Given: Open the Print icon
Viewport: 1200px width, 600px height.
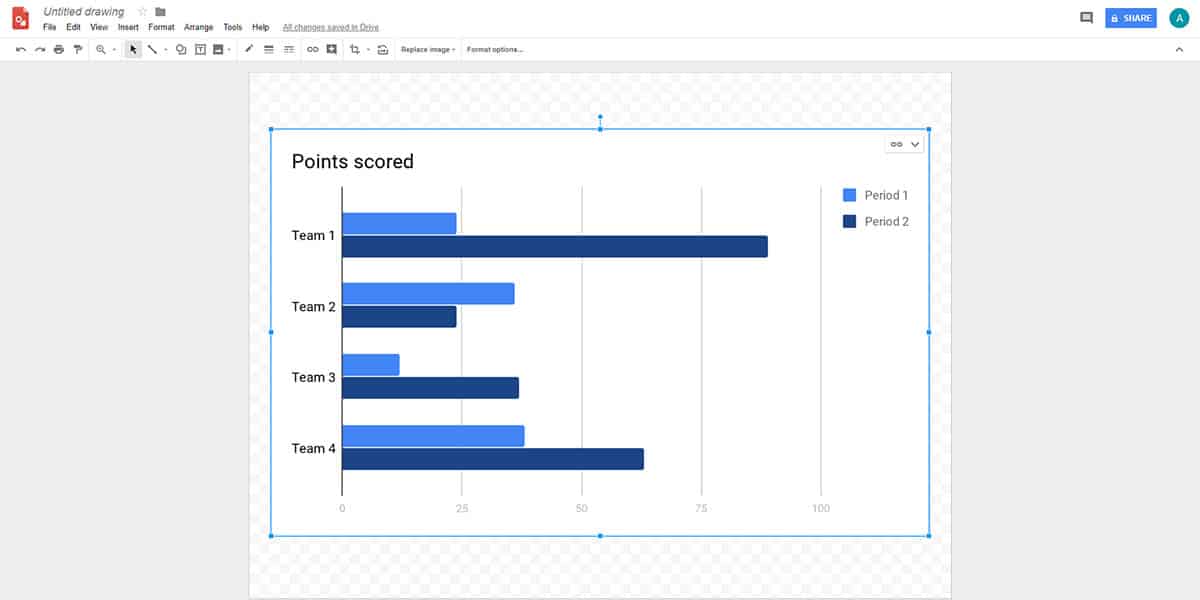Looking at the screenshot, I should (x=58, y=49).
